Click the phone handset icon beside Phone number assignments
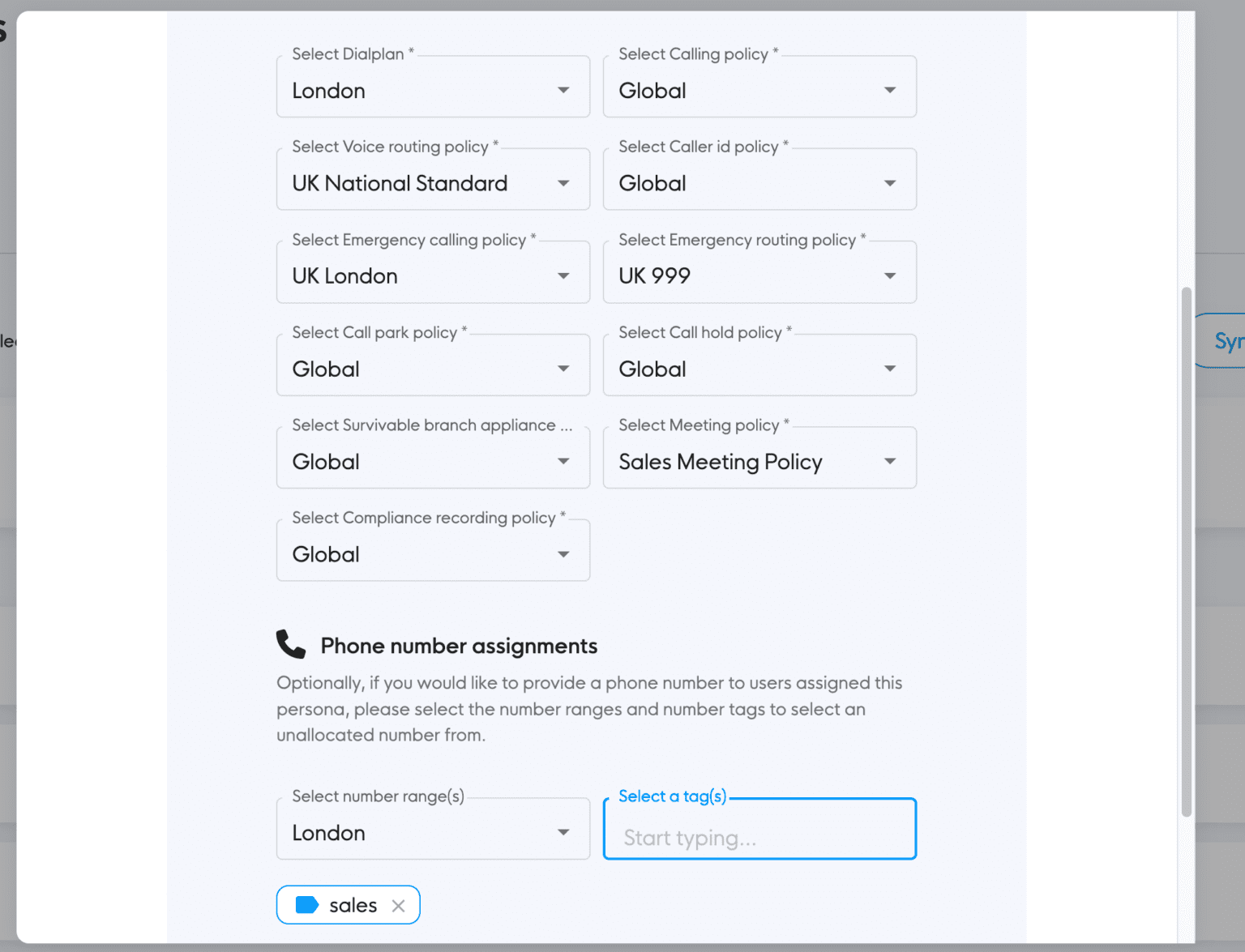Image resolution: width=1245 pixels, height=952 pixels. coord(290,644)
